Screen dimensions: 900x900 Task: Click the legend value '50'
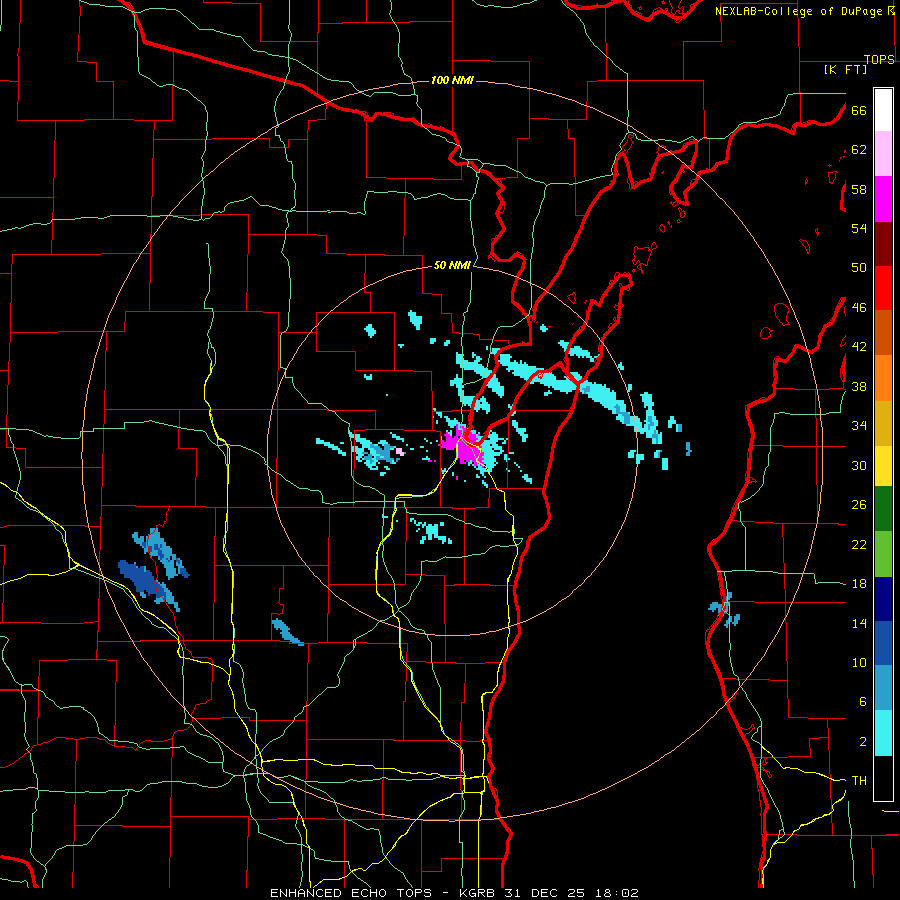(859, 268)
